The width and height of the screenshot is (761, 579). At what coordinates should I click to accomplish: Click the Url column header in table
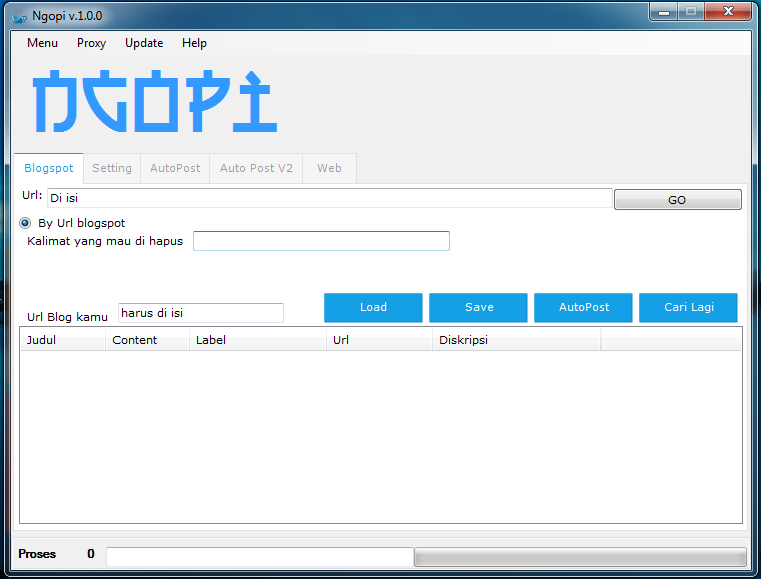coord(379,340)
